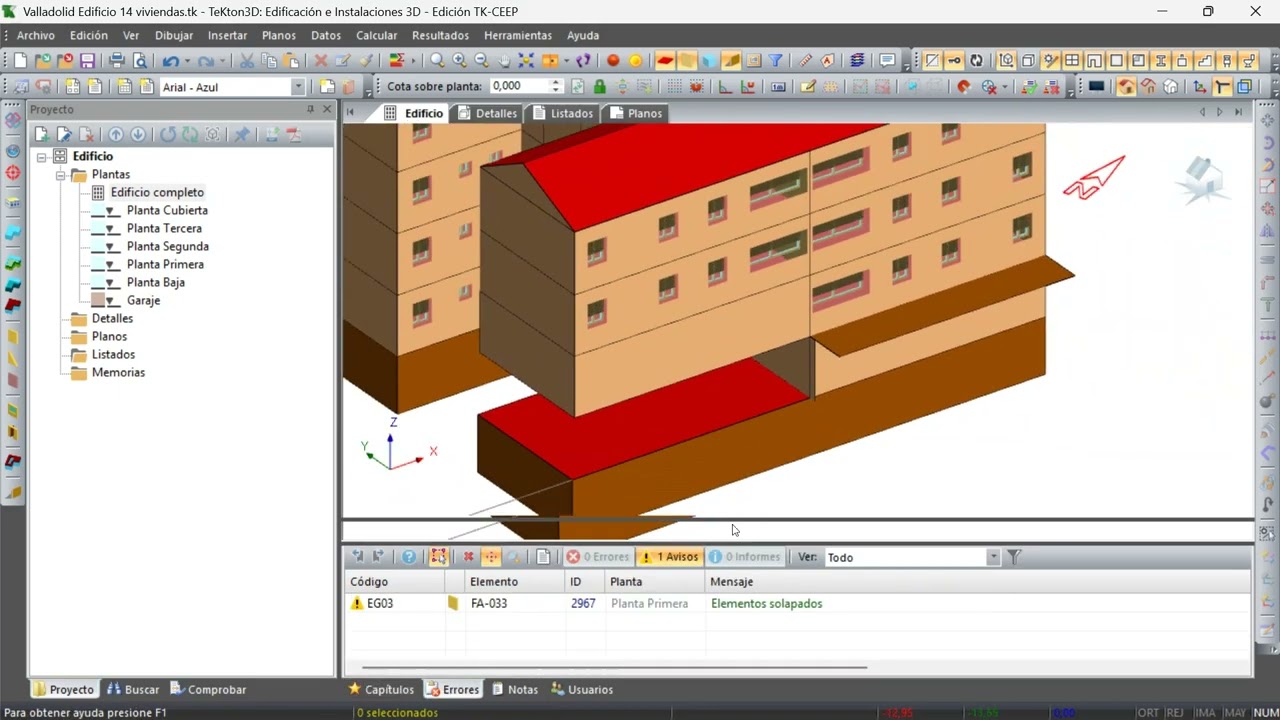Screen dimensions: 1280x720
Task: Toggle the 0 Informes filter button
Action: tap(744, 557)
